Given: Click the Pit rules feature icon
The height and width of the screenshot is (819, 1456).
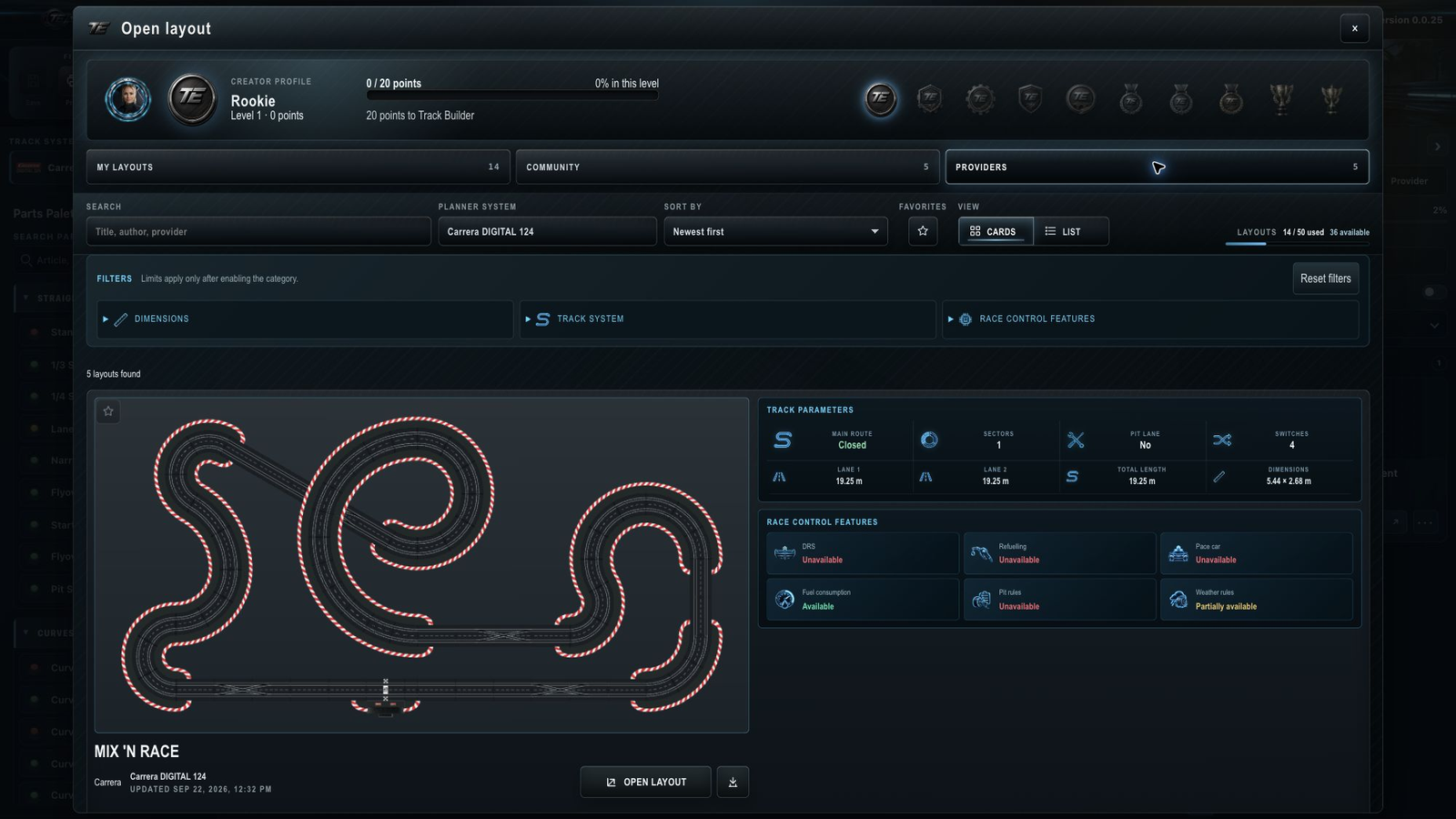Looking at the screenshot, I should point(981,599).
